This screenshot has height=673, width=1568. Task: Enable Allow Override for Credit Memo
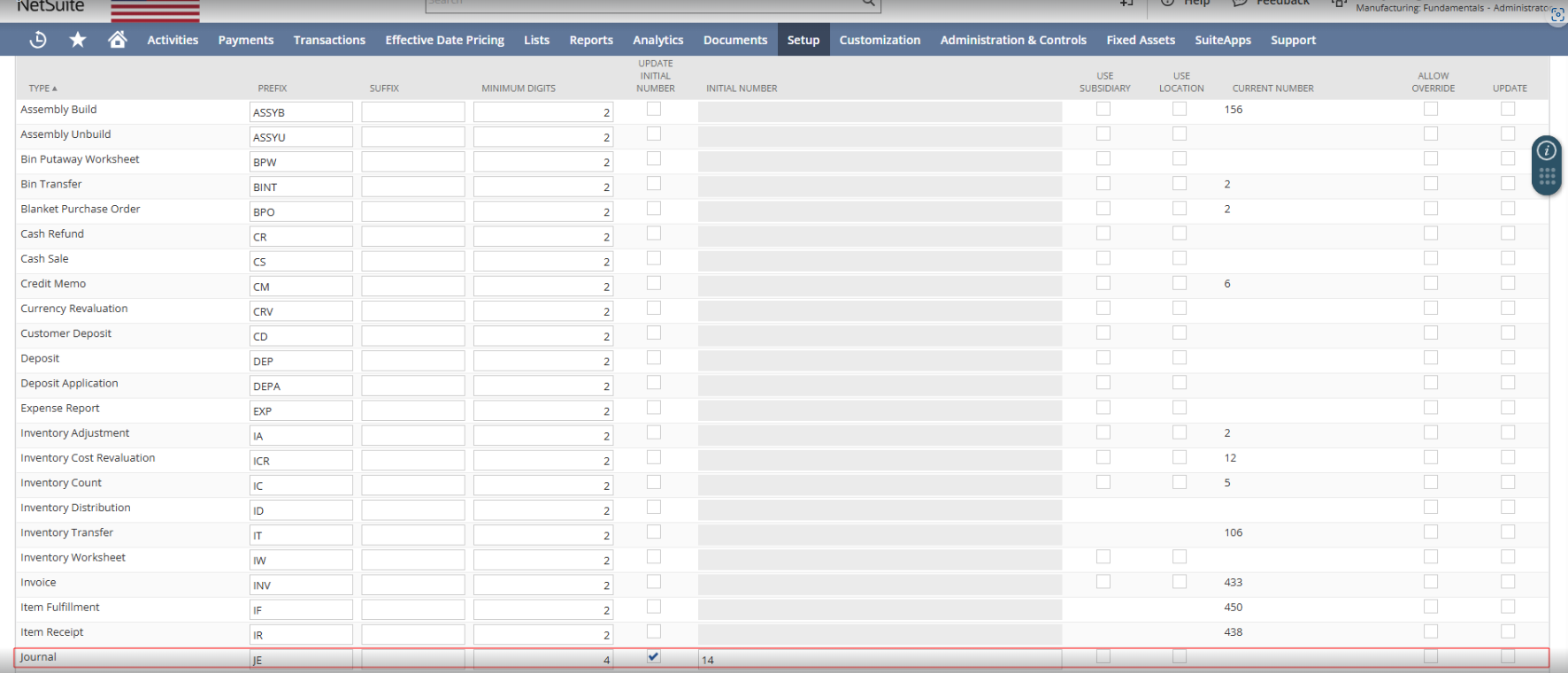pos(1431,283)
